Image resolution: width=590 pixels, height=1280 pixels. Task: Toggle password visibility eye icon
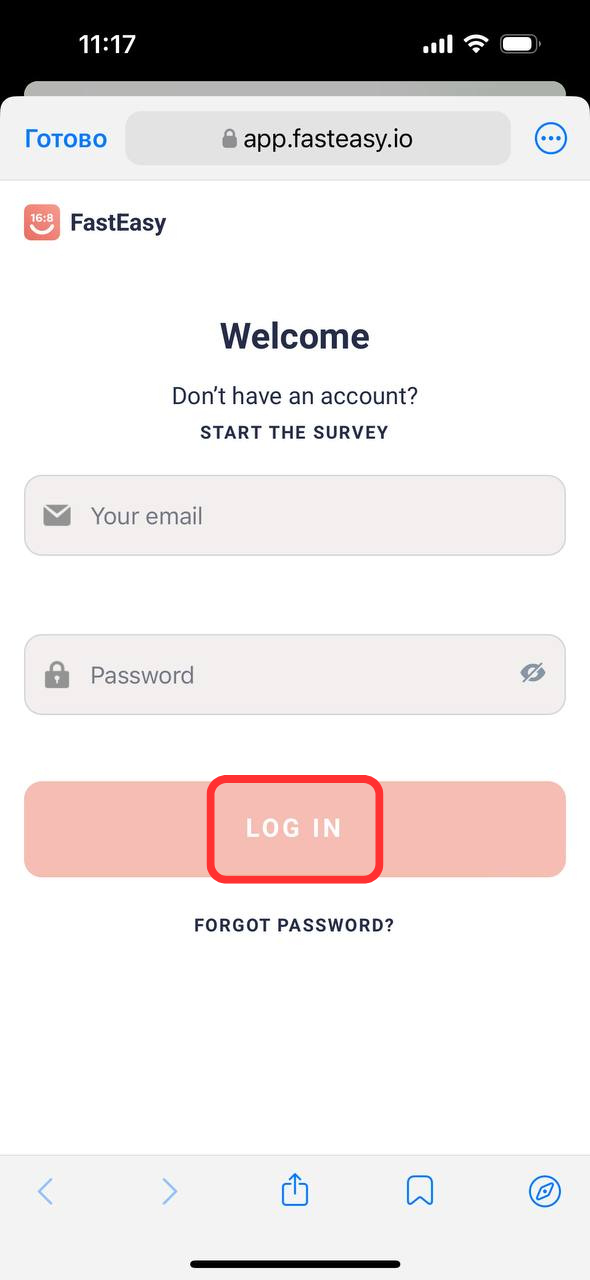[x=533, y=673]
